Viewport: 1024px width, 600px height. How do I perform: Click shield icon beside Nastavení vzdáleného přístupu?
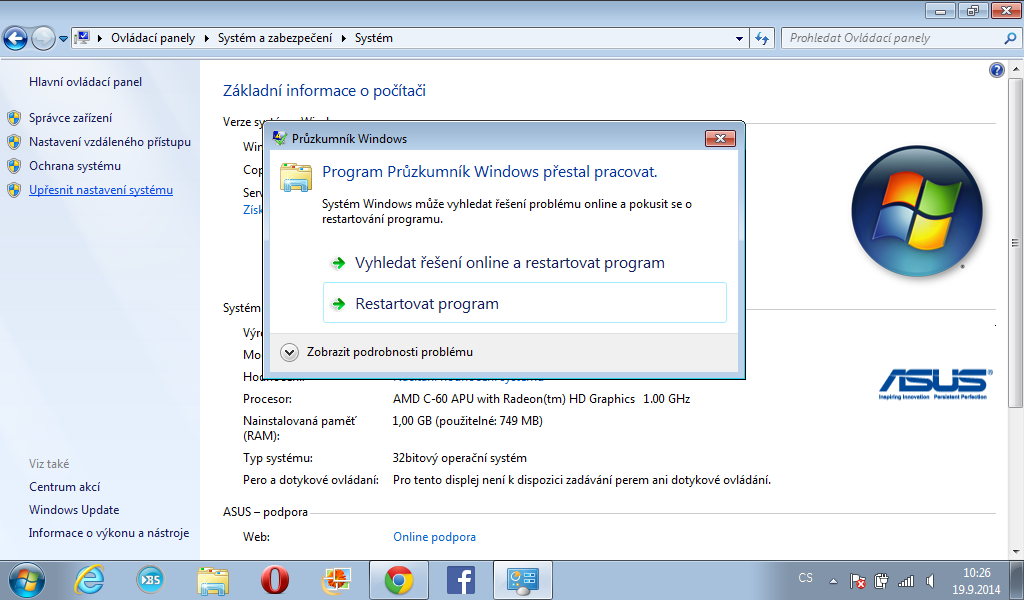click(14, 142)
